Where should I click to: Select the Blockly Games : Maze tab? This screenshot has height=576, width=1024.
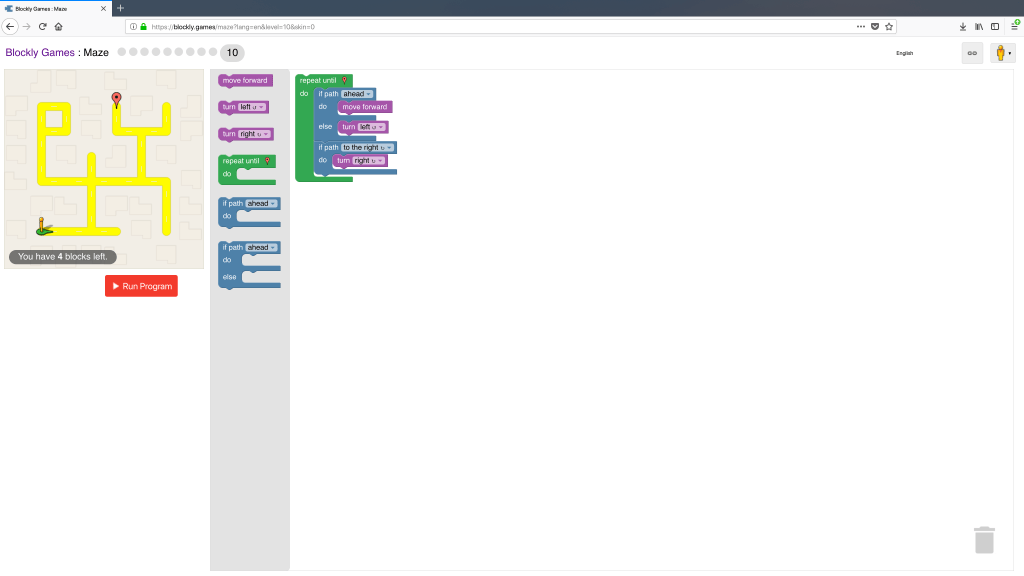(55, 8)
